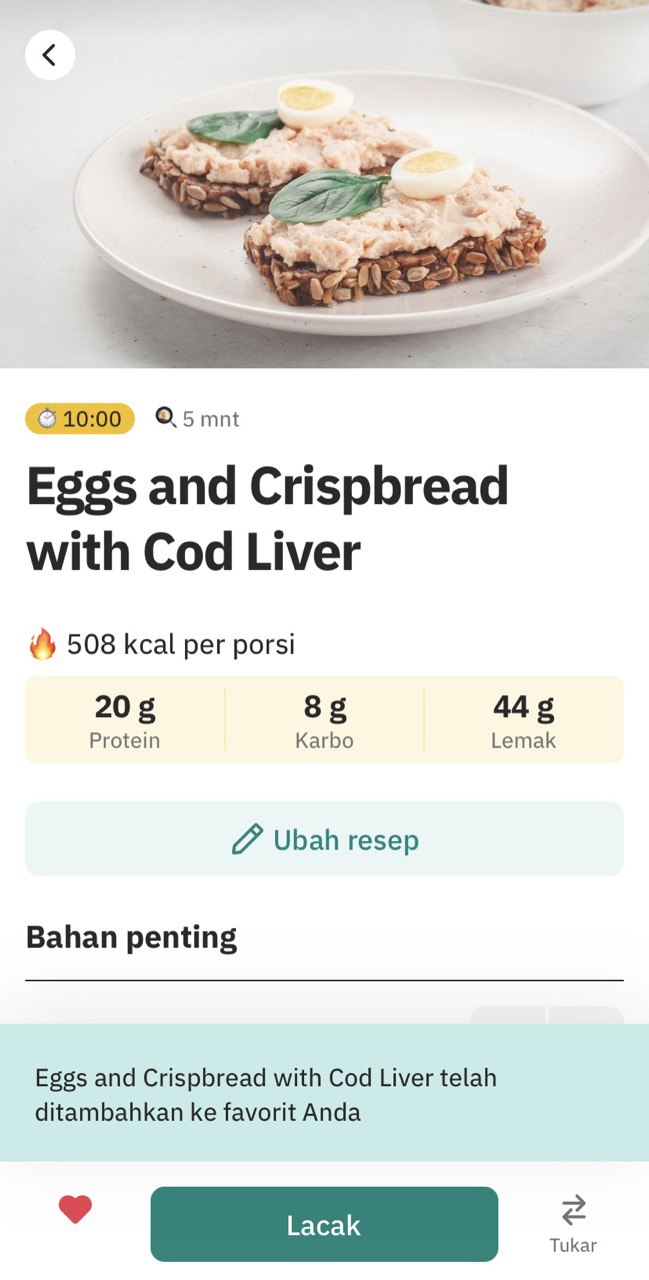Tap the added-to-favorites notification banner

click(324, 1093)
